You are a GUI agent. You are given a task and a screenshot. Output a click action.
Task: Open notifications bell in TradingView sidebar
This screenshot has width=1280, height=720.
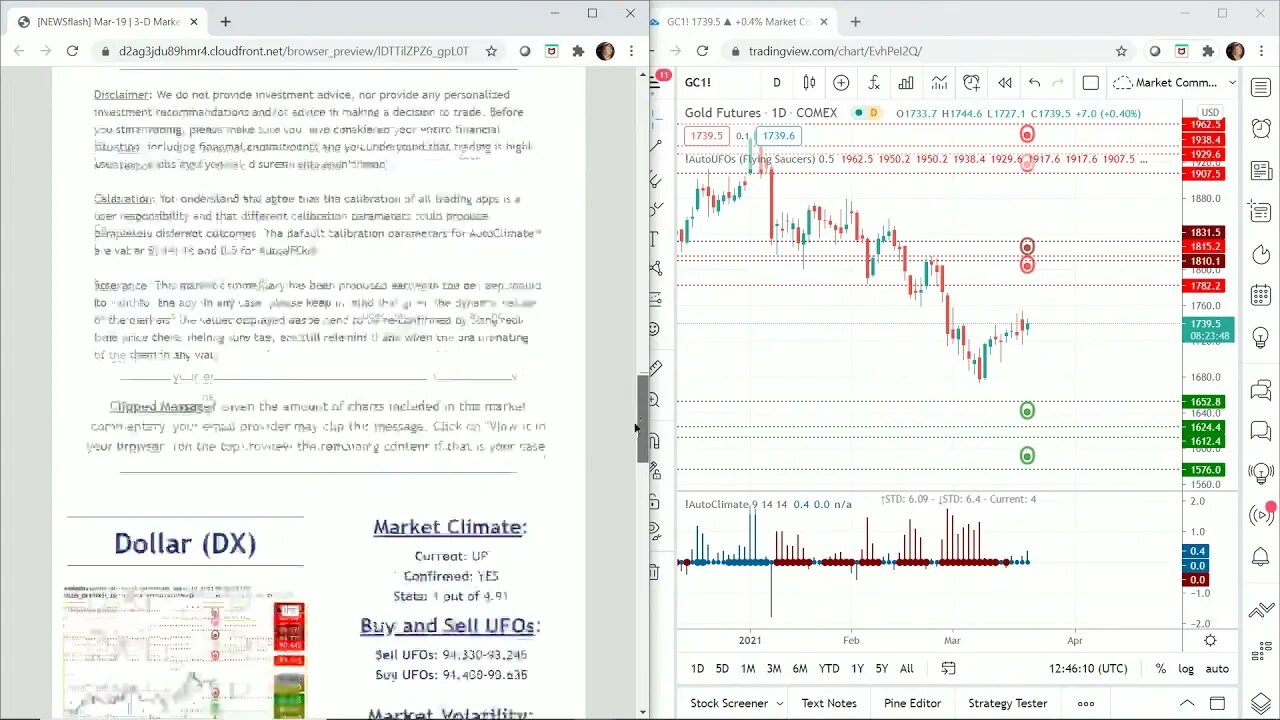click(x=1260, y=557)
